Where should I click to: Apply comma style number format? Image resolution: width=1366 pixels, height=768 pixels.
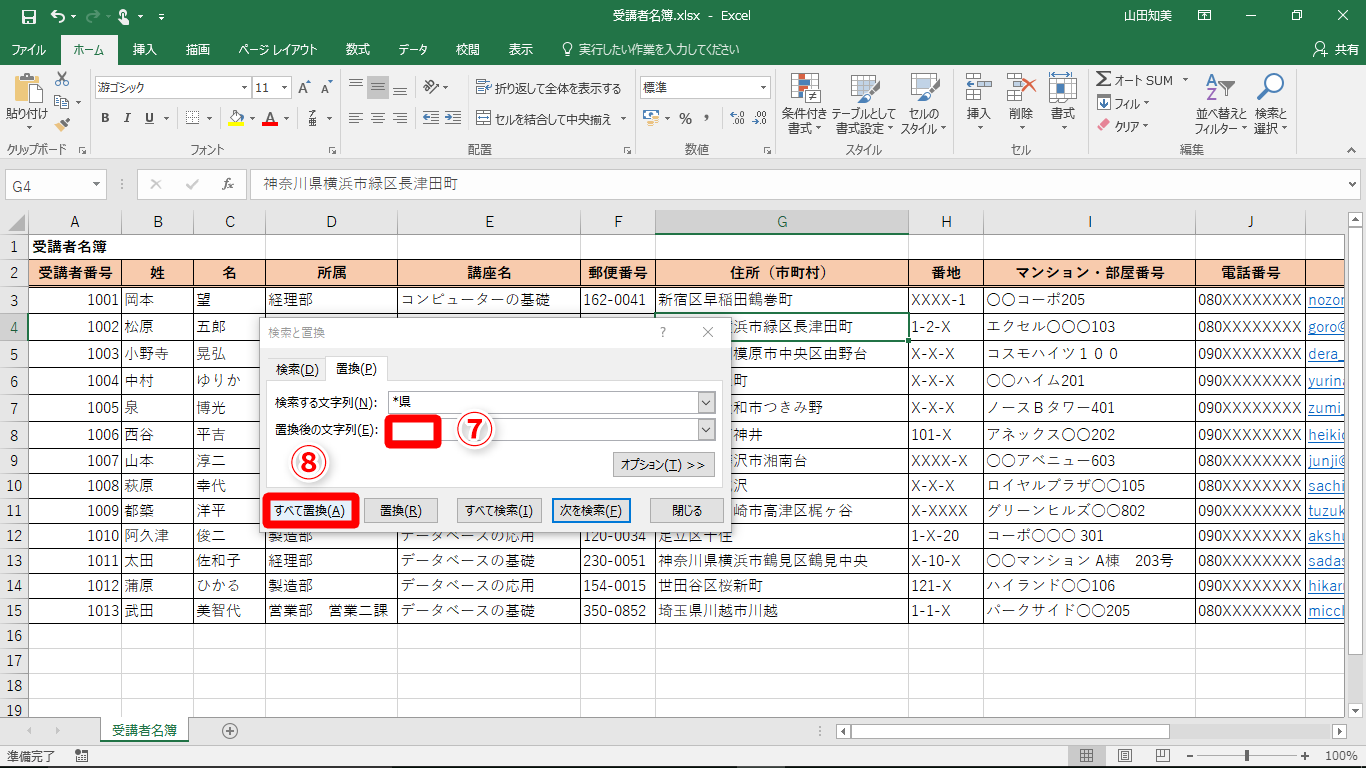(x=707, y=118)
